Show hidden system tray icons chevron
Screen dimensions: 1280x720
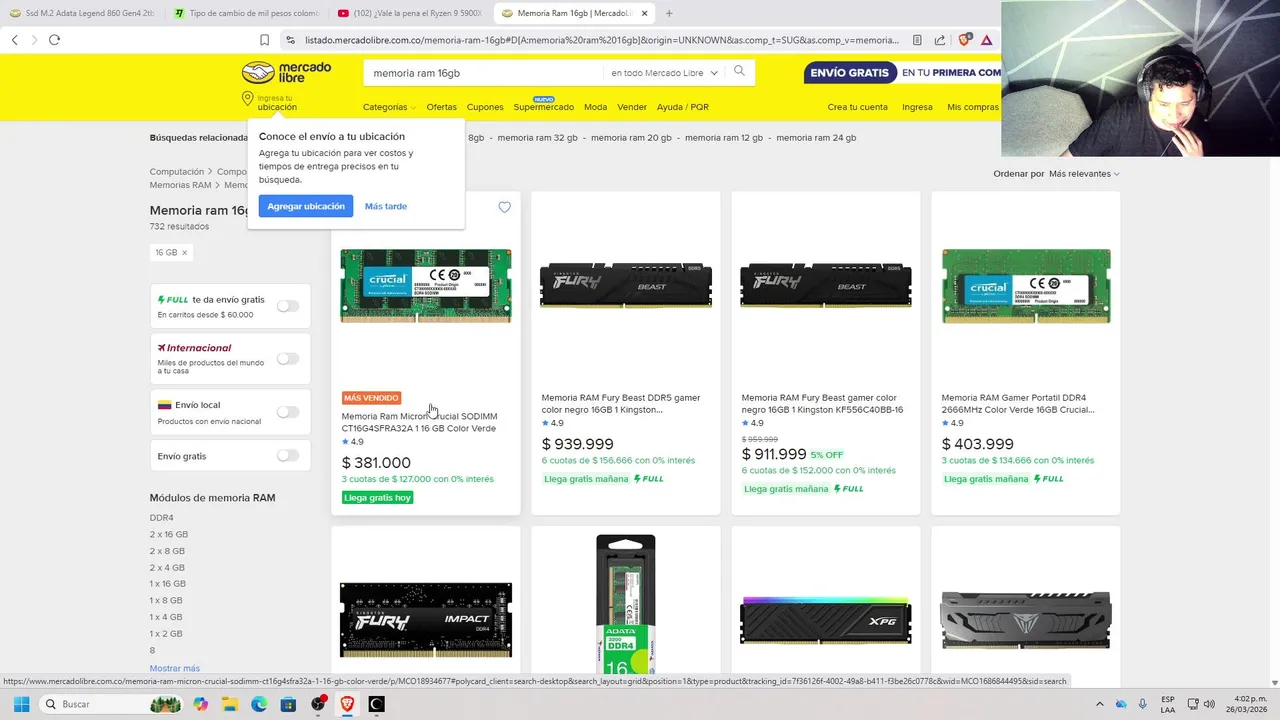pos(1100,704)
